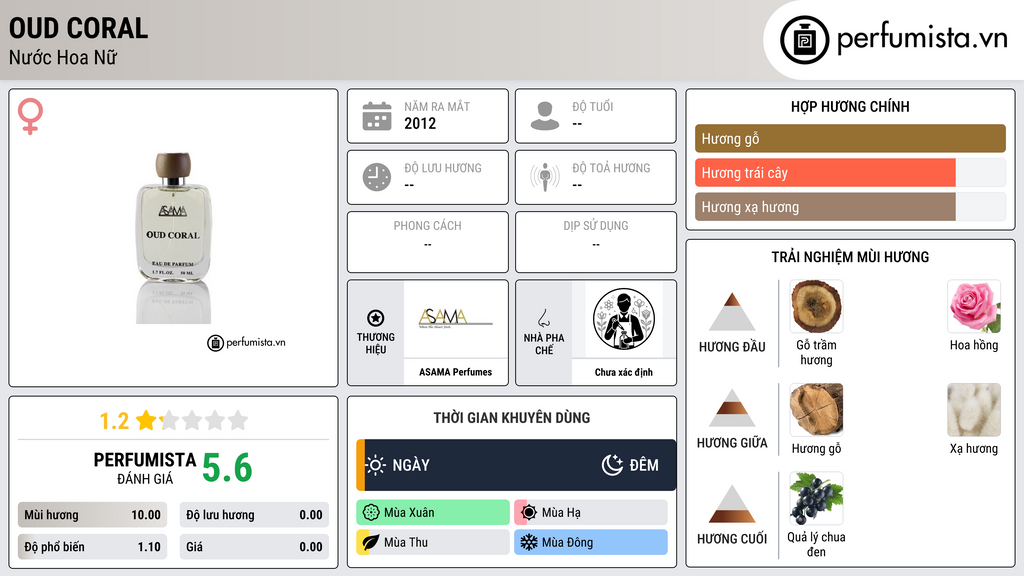This screenshot has height=576, width=1024.
Task: Select the Xạ hương musk note image
Action: [x=974, y=409]
